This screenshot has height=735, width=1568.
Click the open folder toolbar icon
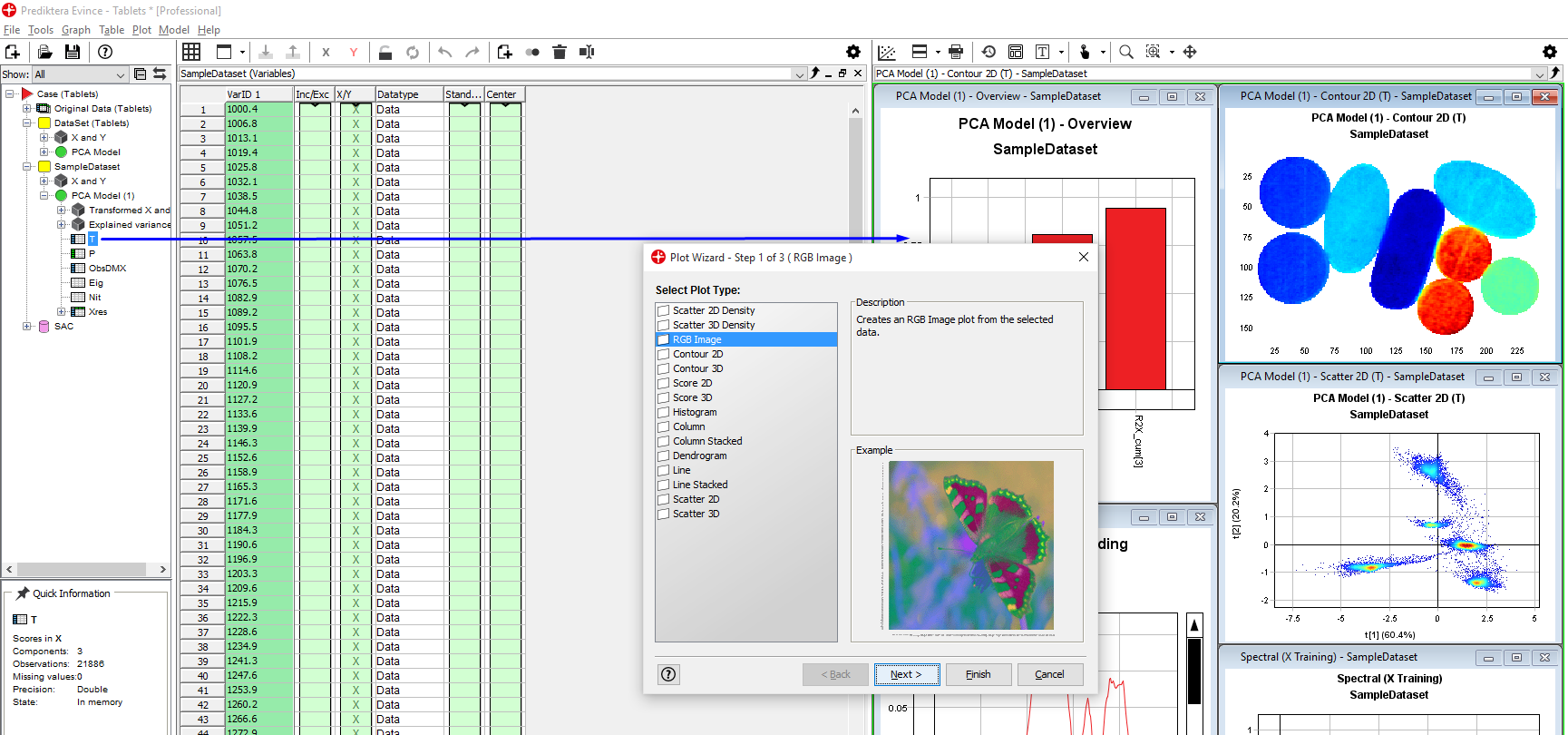(x=44, y=52)
